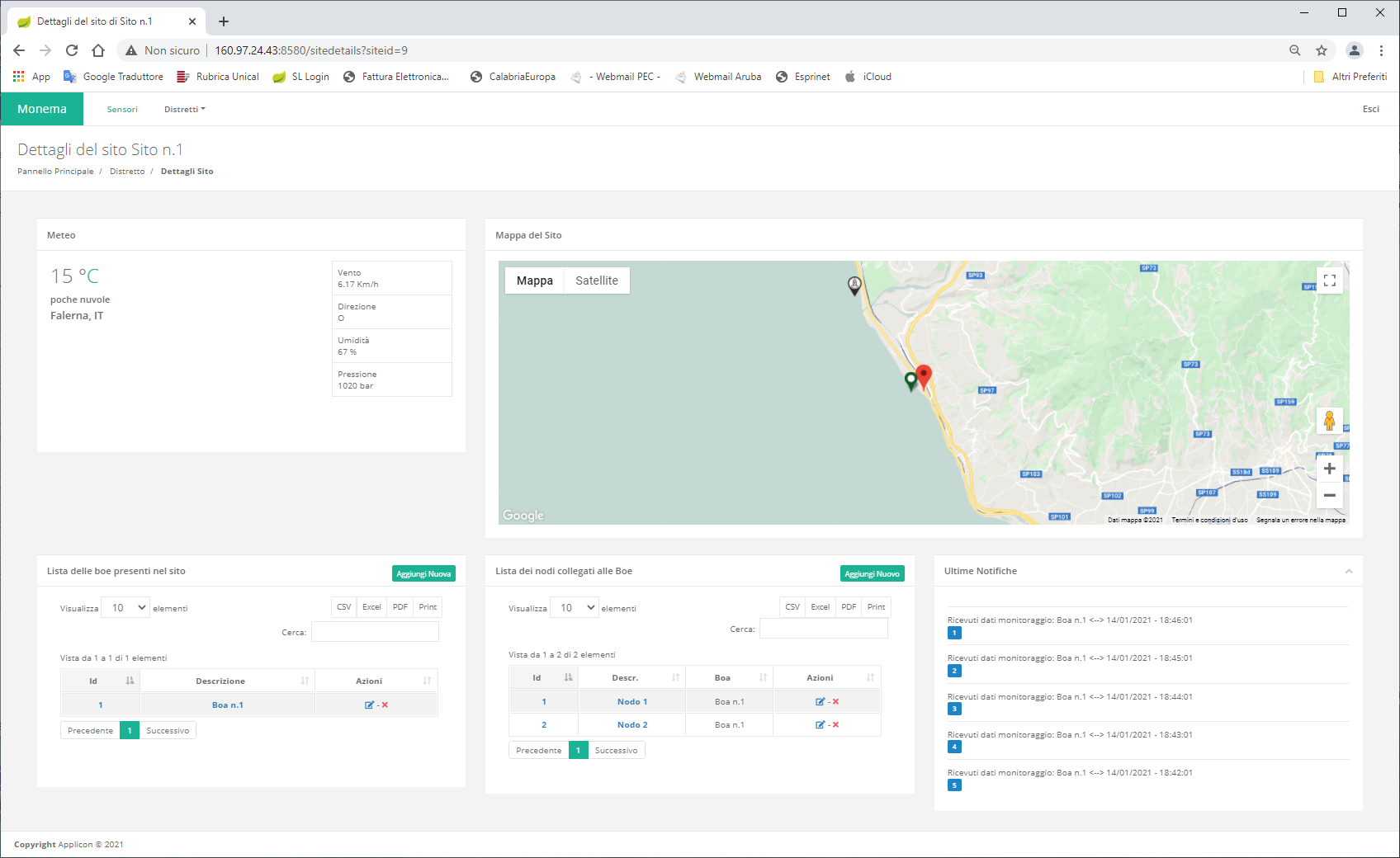Click the Cerca field in nodes list
This screenshot has height=858, width=1400.
(x=823, y=629)
